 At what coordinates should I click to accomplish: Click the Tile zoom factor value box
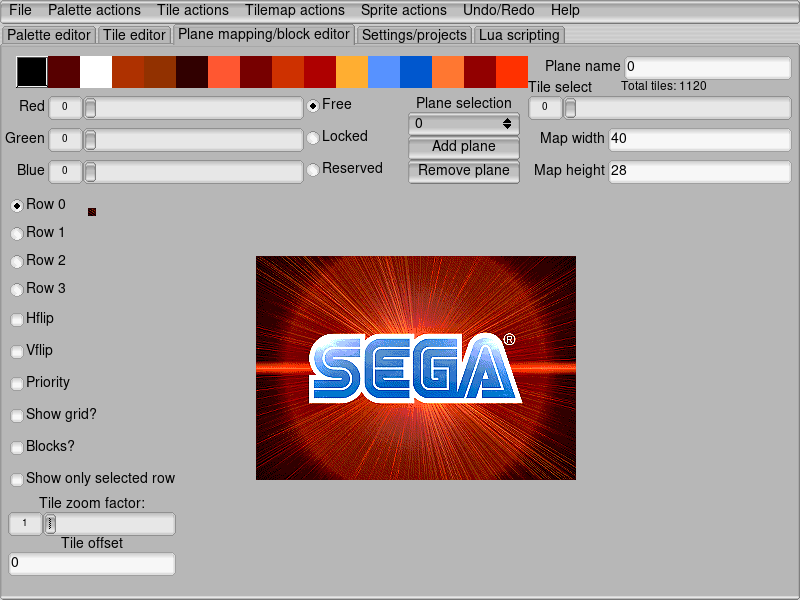[x=25, y=523]
